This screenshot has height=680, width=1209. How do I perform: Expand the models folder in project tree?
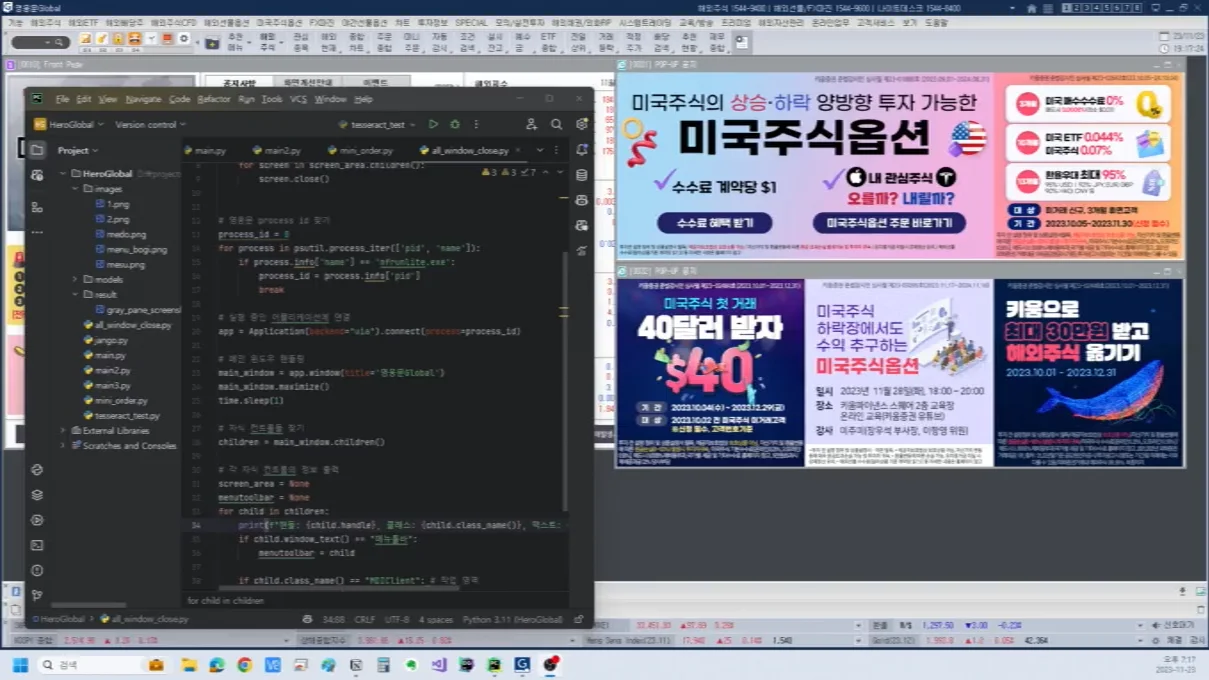[x=75, y=279]
